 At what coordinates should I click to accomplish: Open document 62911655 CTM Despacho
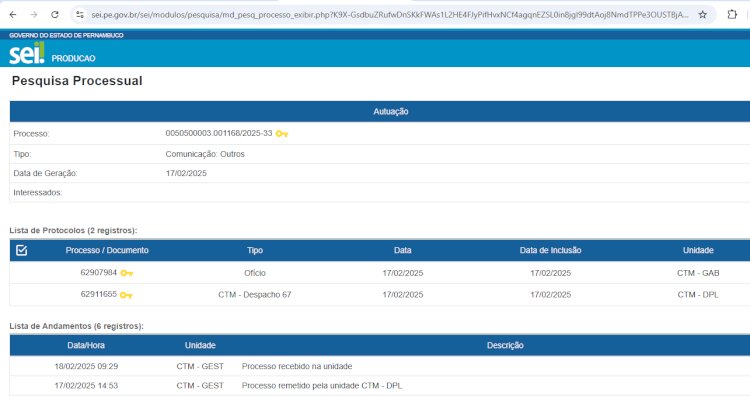99,294
